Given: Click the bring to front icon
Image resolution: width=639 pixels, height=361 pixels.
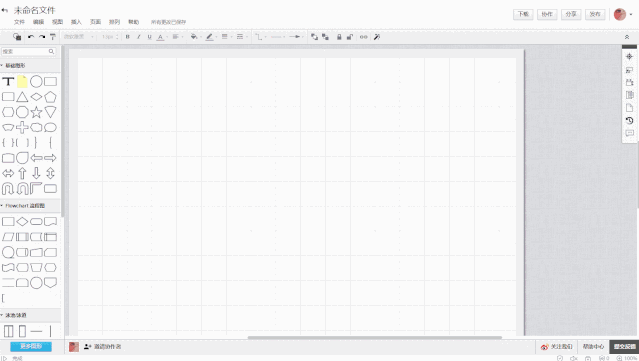Looking at the screenshot, I should click(314, 37).
